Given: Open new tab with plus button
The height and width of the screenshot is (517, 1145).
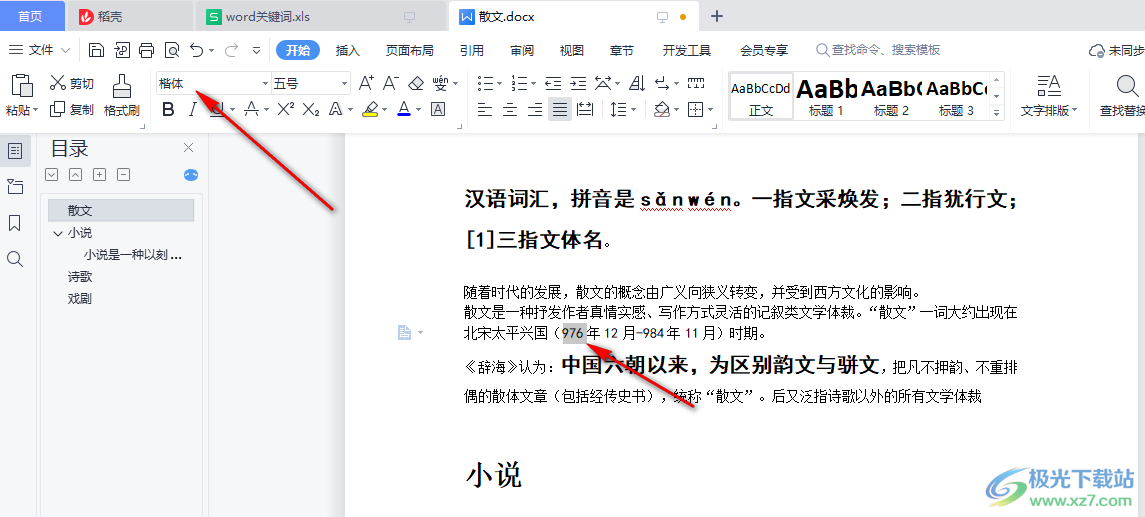Looking at the screenshot, I should tap(717, 16).
